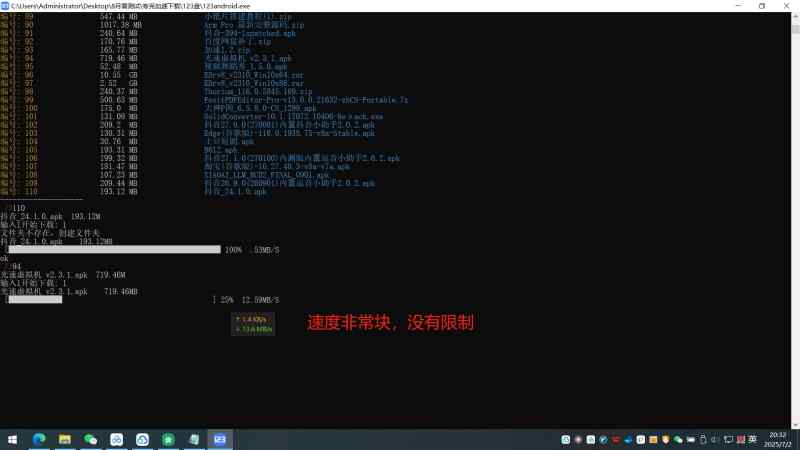Open the green round app on taskbar
The width and height of the screenshot is (800, 450).
coord(168,439)
